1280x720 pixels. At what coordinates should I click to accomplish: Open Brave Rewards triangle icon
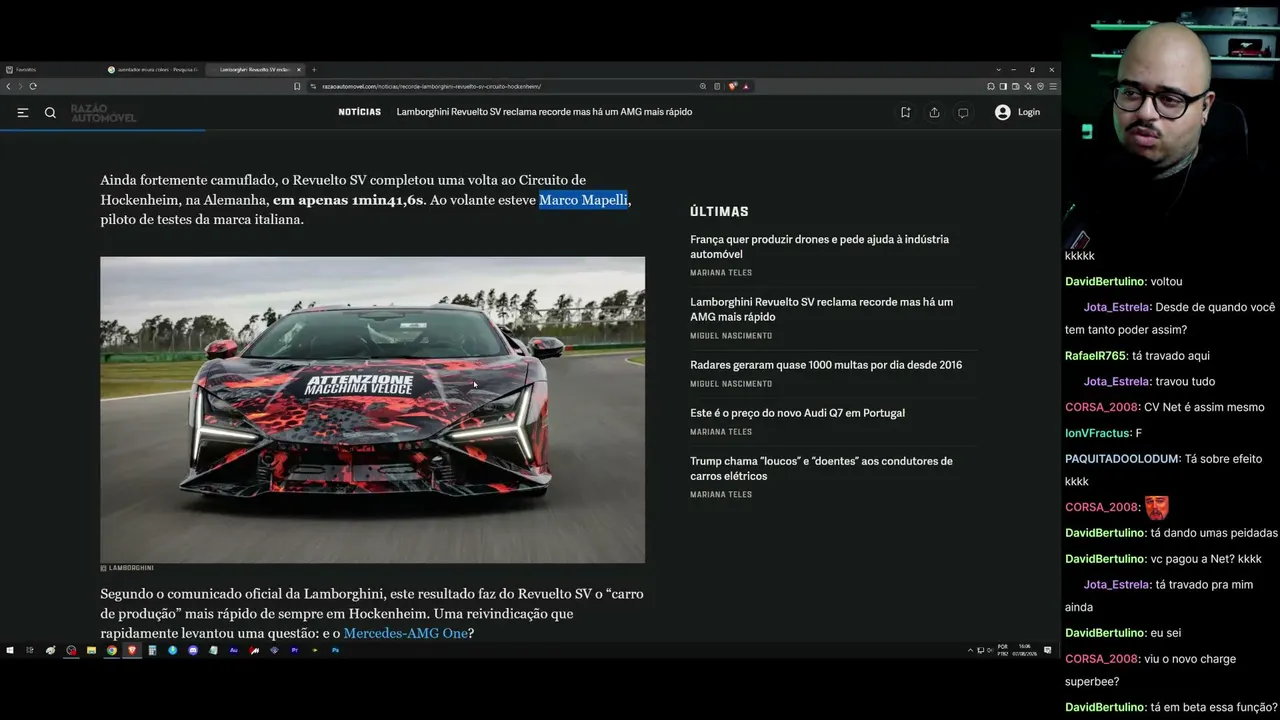coord(746,86)
